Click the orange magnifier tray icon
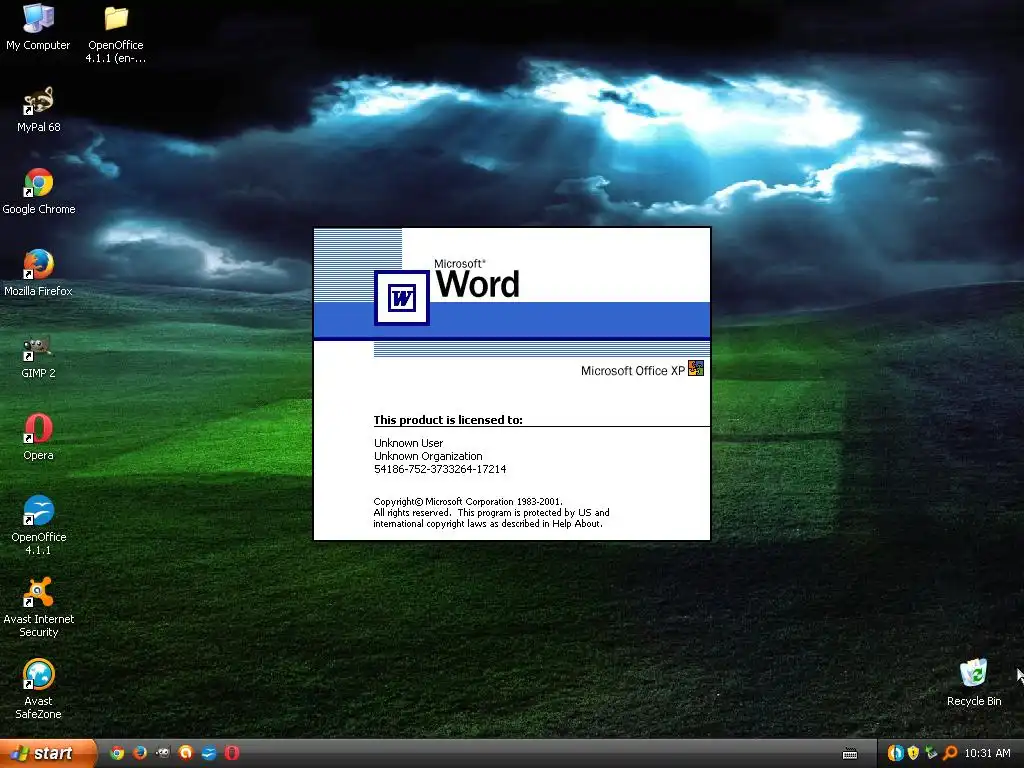Screen dimensions: 1024x768 pos(950,753)
